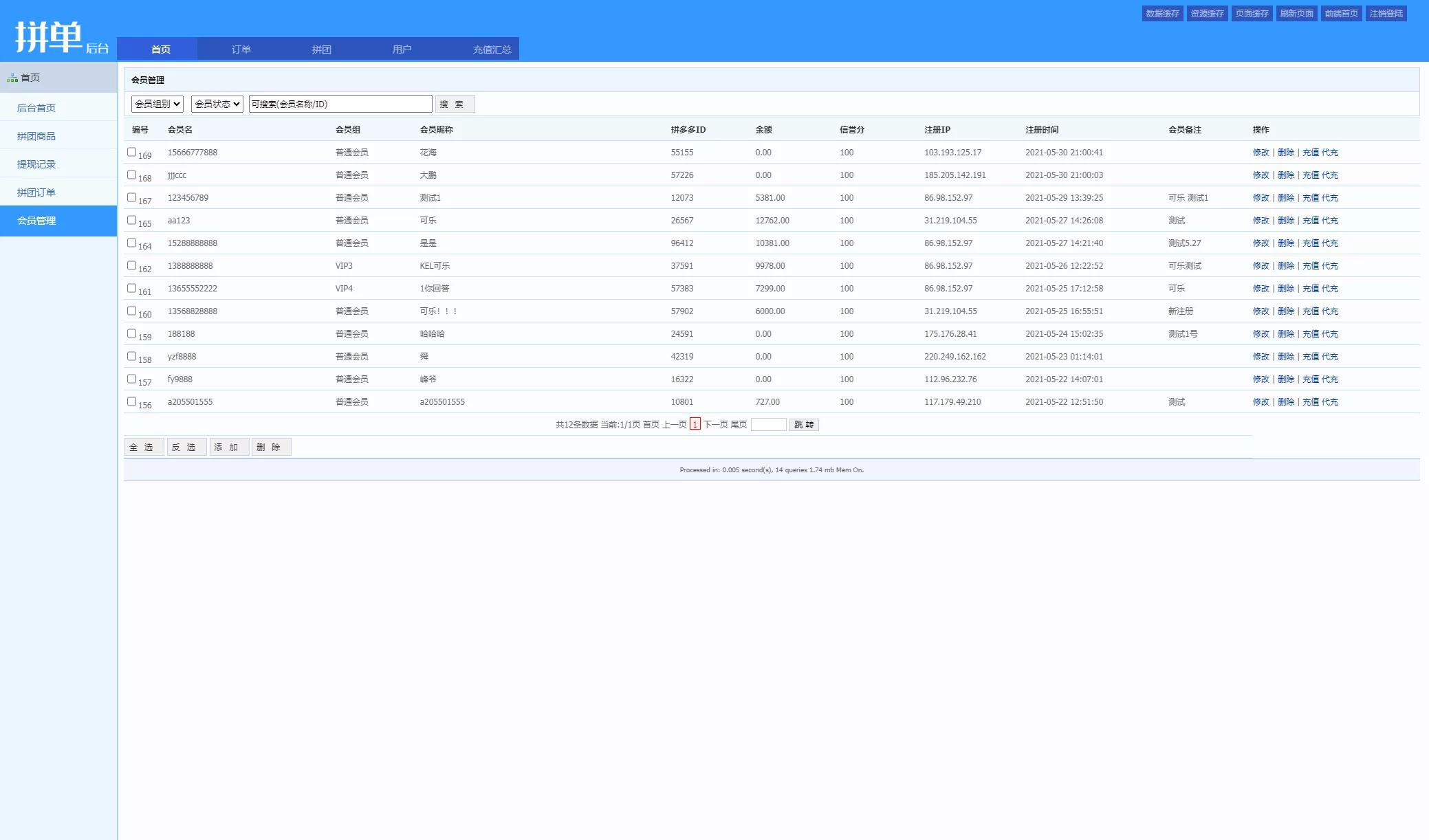Select the checkbox for member 156
Image resolution: width=1429 pixels, height=840 pixels.
(x=131, y=401)
